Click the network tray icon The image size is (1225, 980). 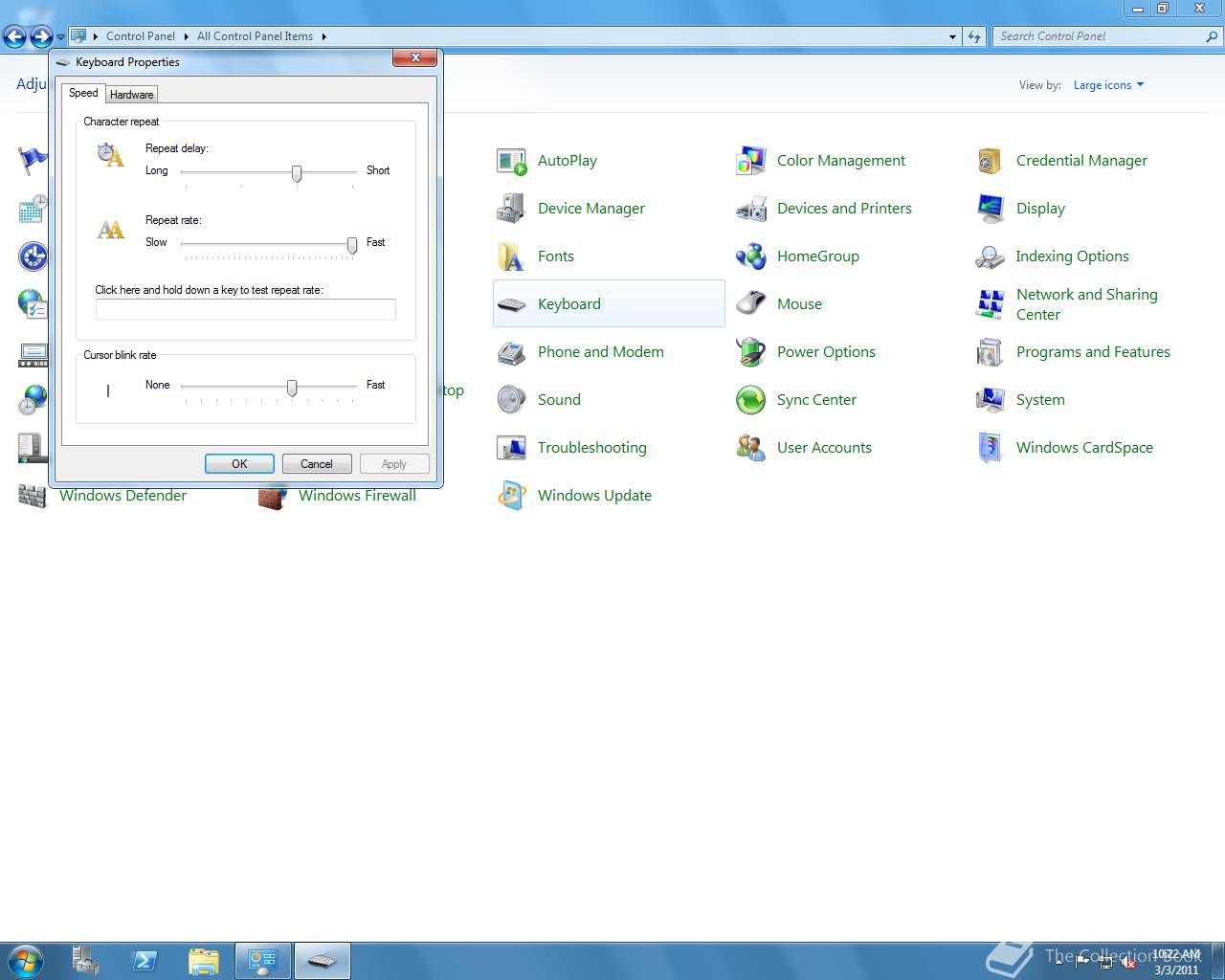(1105, 962)
